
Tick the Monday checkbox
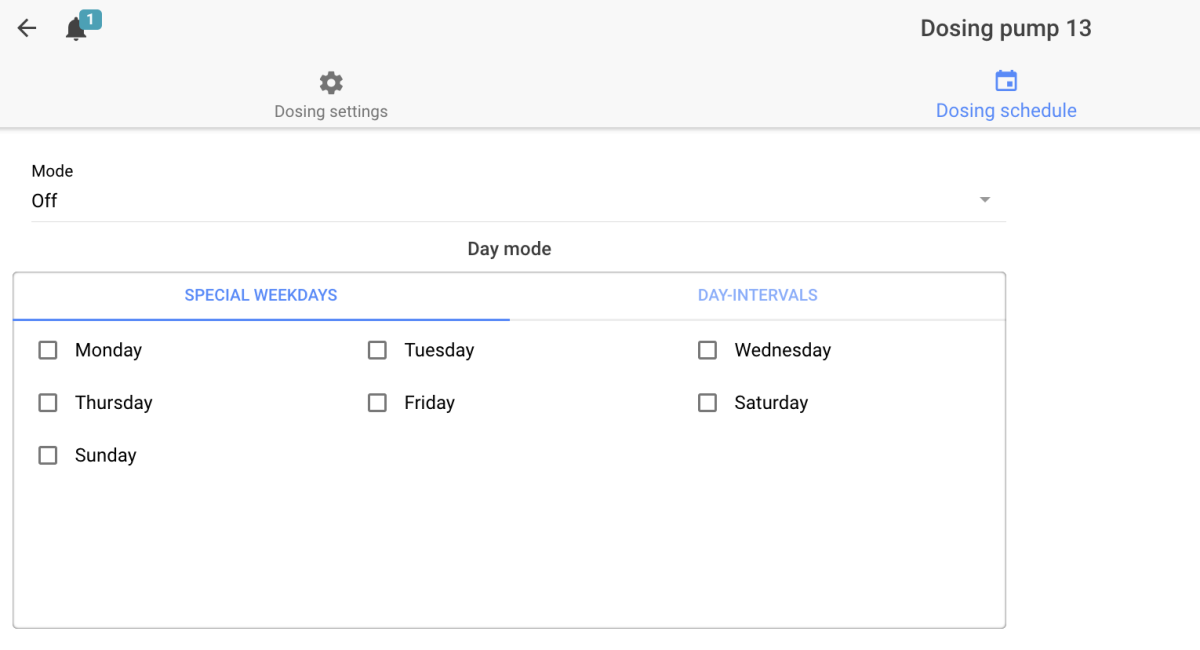pyautogui.click(x=48, y=350)
